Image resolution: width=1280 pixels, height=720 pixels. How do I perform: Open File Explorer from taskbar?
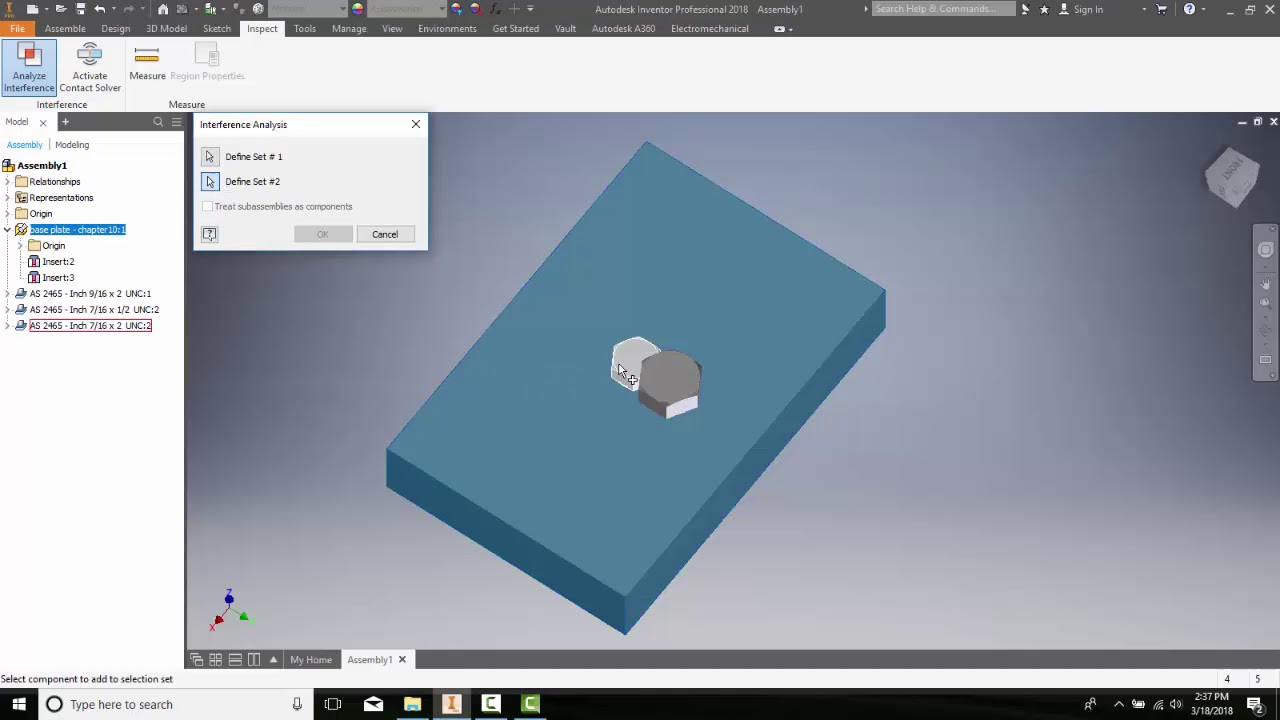coord(412,704)
